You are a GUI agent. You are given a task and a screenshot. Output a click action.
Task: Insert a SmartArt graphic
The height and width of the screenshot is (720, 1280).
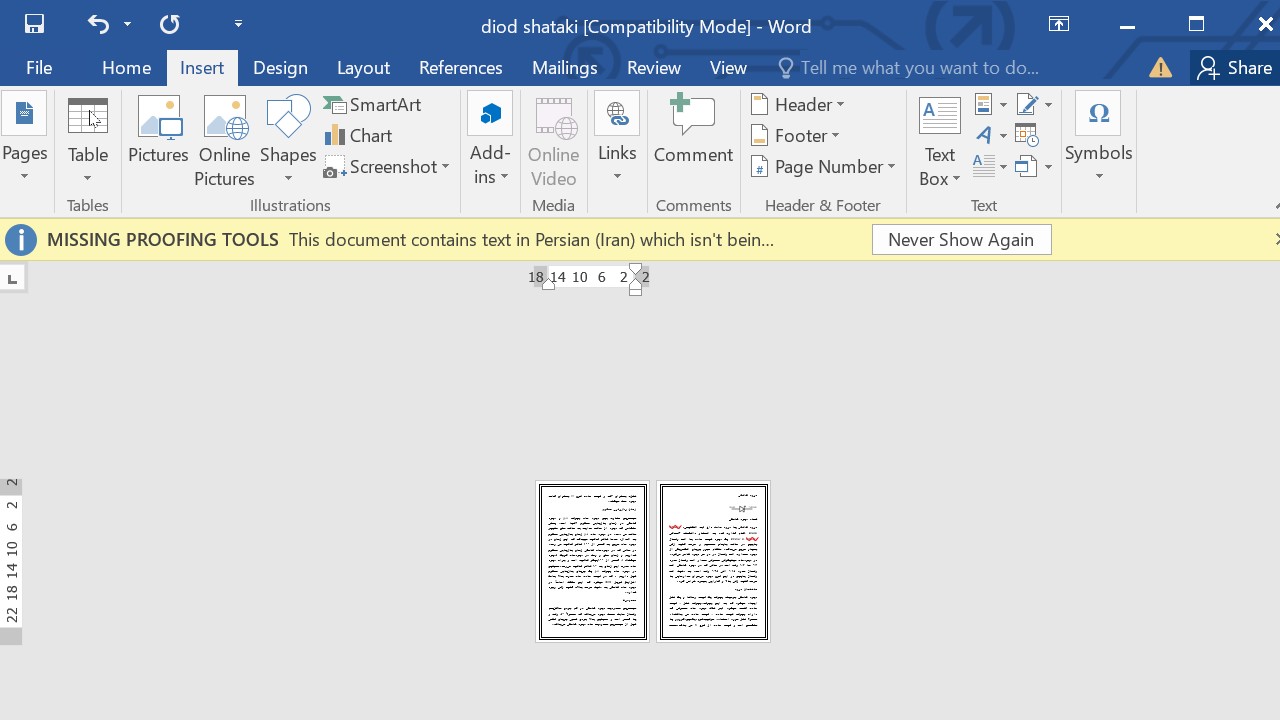pyautogui.click(x=372, y=105)
